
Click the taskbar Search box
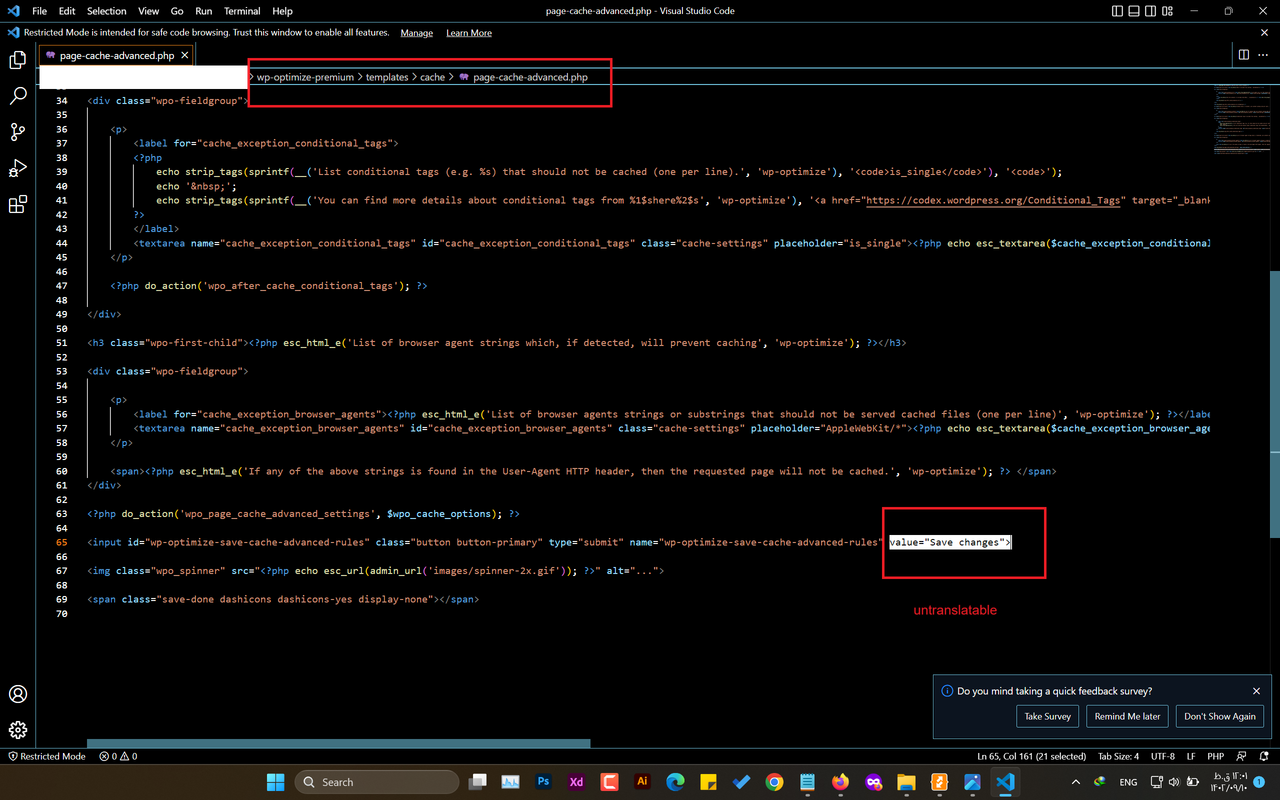click(376, 782)
